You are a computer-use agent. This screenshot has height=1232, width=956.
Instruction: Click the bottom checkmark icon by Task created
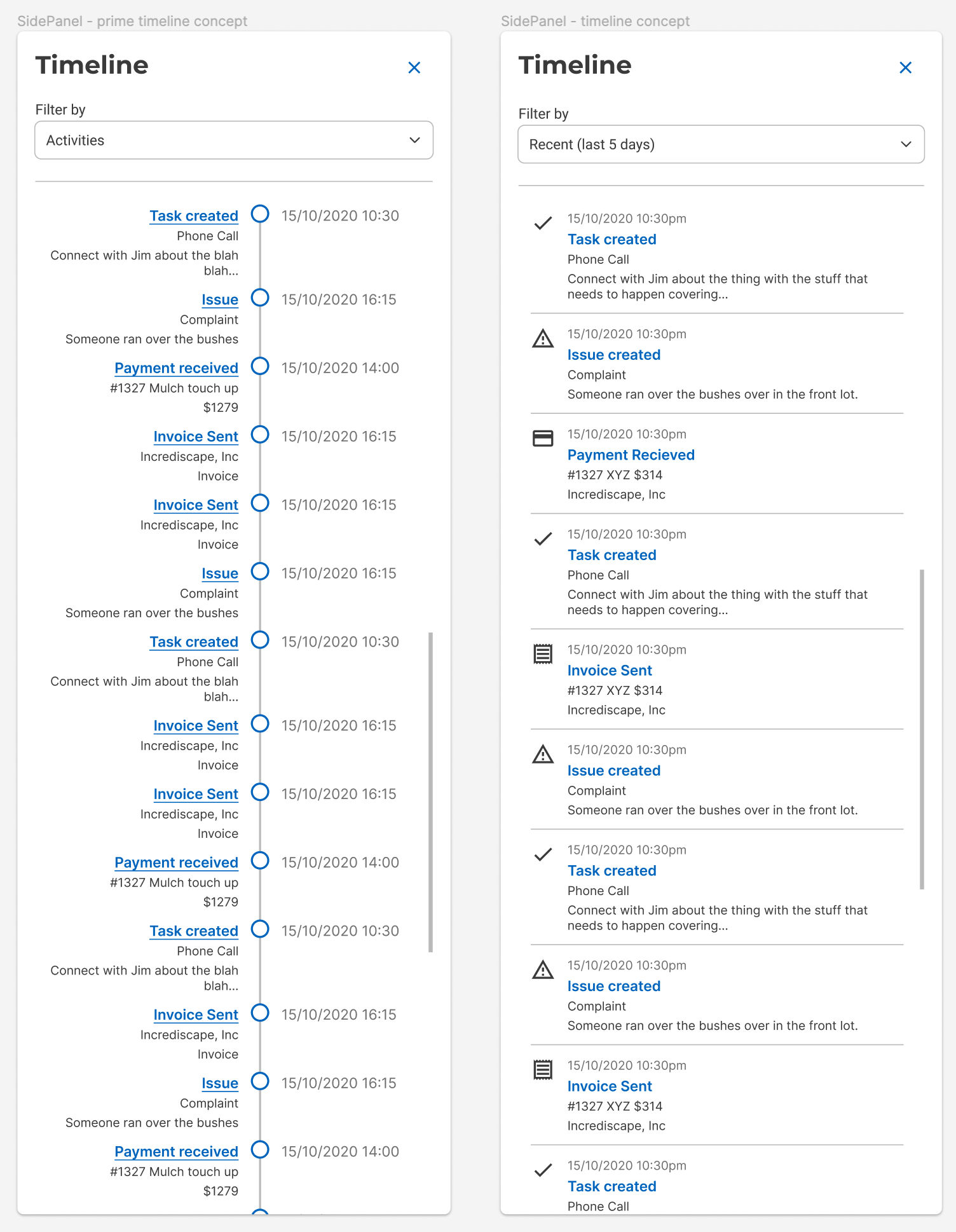(543, 1170)
